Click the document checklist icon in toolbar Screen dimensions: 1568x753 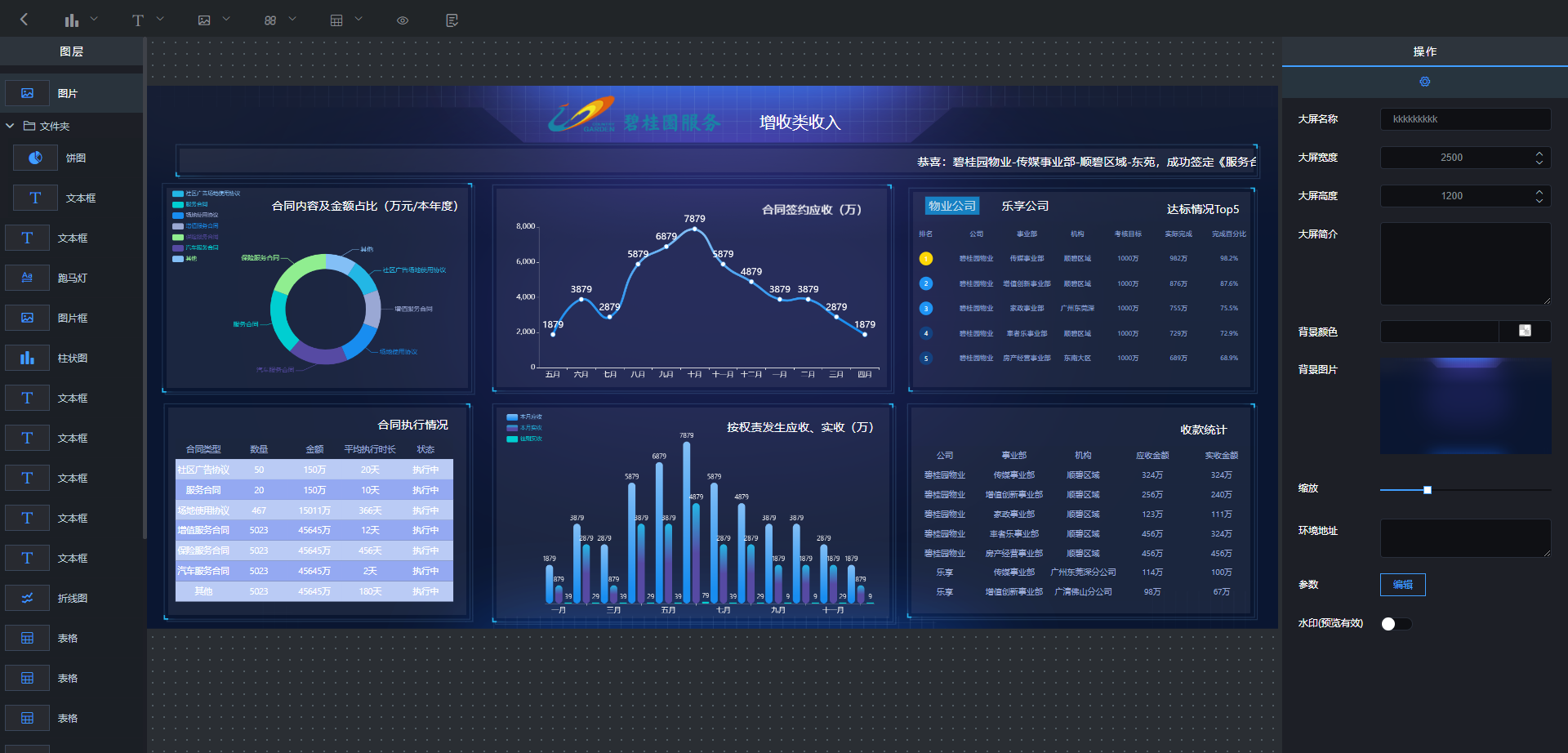(x=452, y=20)
